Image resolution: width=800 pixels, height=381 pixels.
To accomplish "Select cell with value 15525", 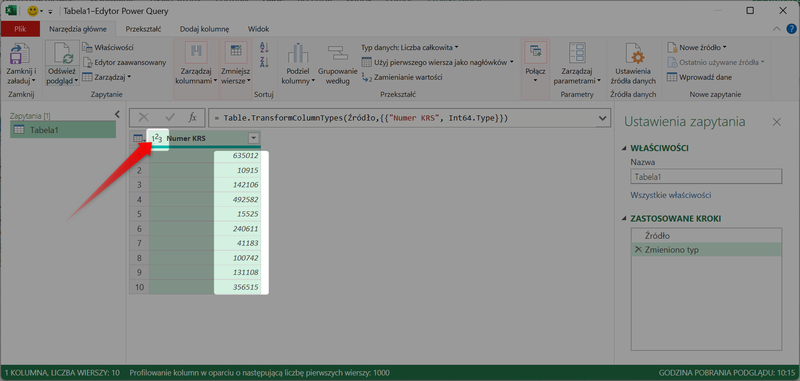I will 205,214.
